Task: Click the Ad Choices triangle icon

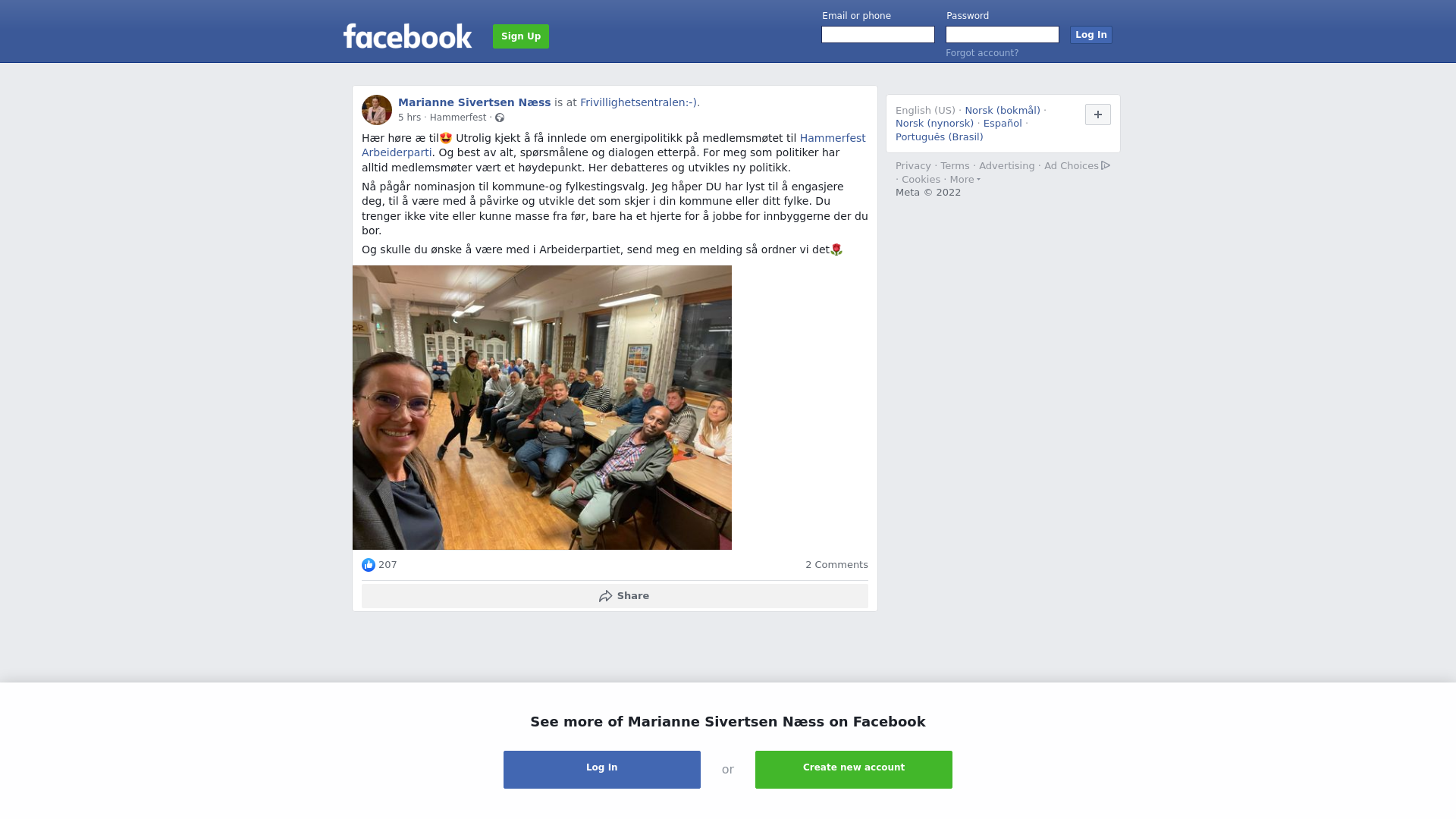Action: tap(1106, 165)
